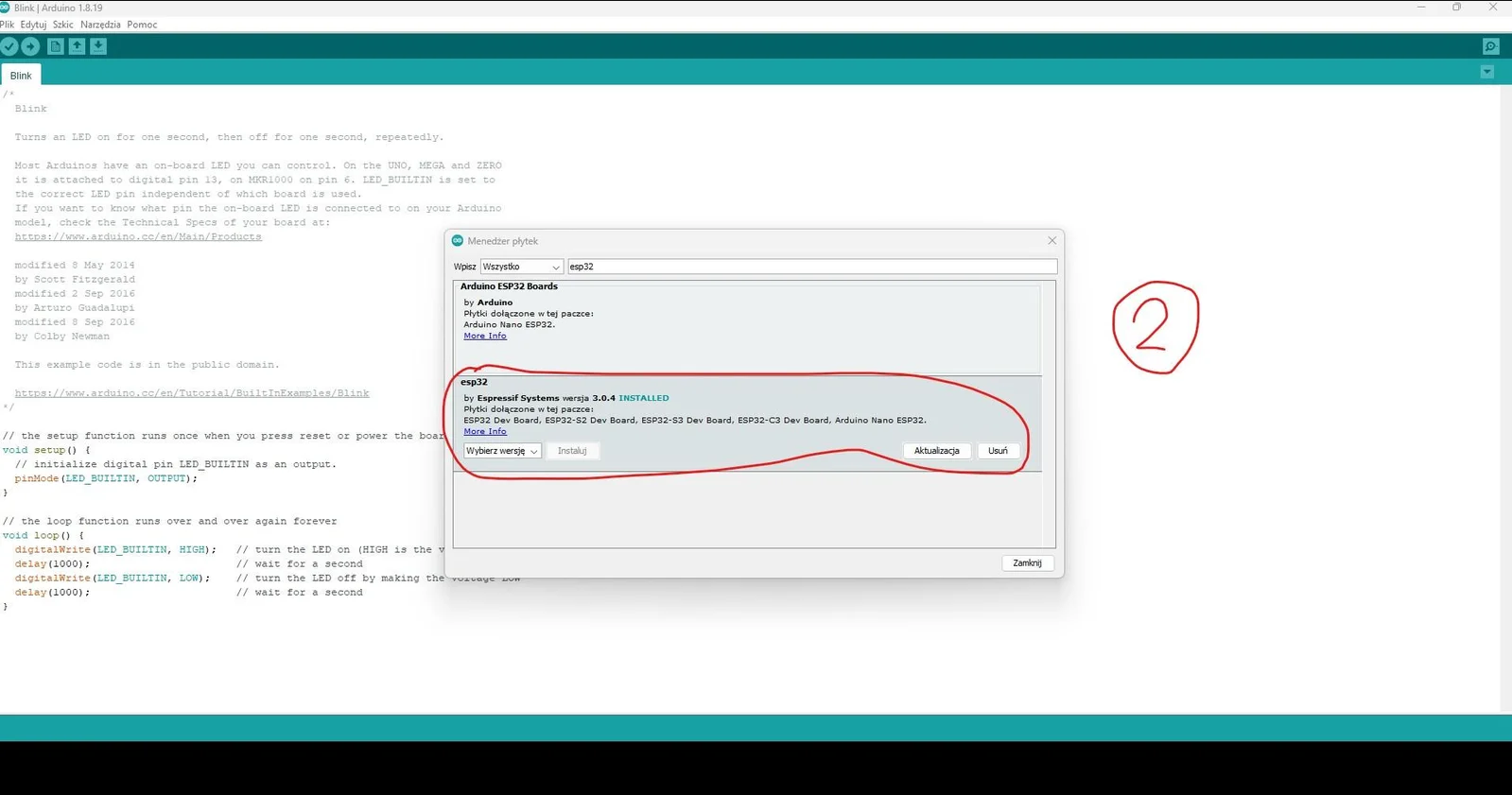The height and width of the screenshot is (795, 1512).
Task: Click the "void setup() {" code line
Action: [x=46, y=450]
